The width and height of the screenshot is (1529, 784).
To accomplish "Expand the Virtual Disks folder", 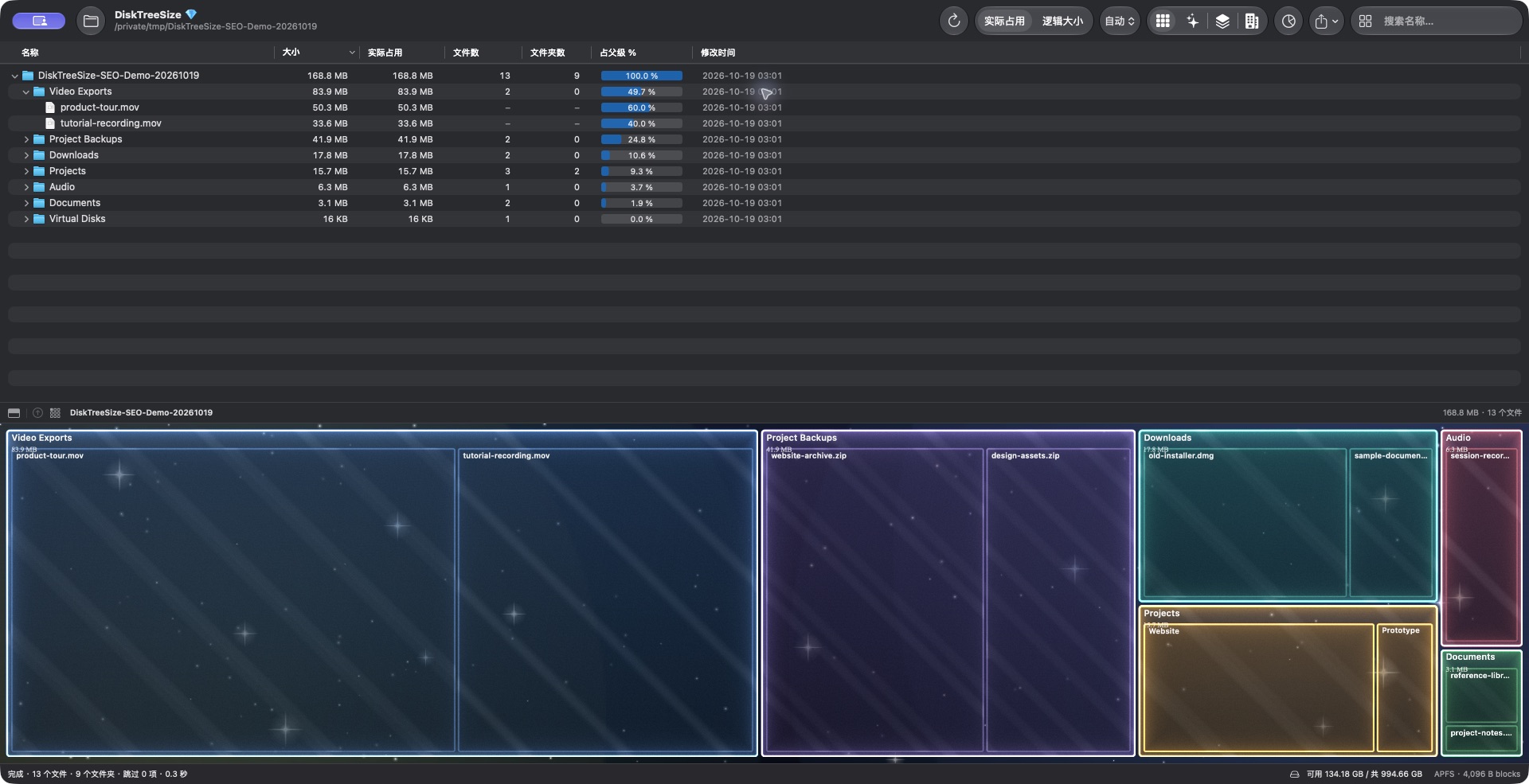I will [x=25, y=219].
